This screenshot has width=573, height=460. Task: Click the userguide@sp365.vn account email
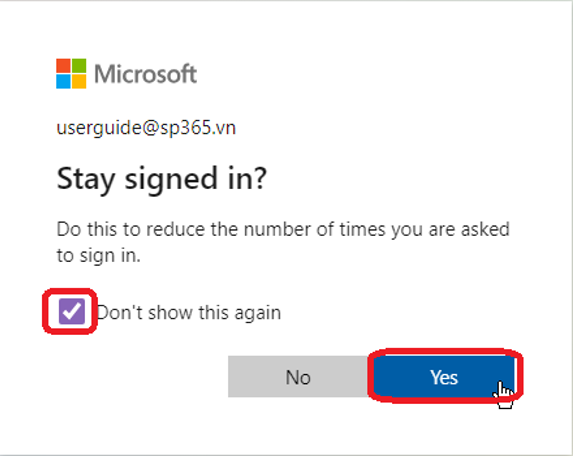point(146,128)
